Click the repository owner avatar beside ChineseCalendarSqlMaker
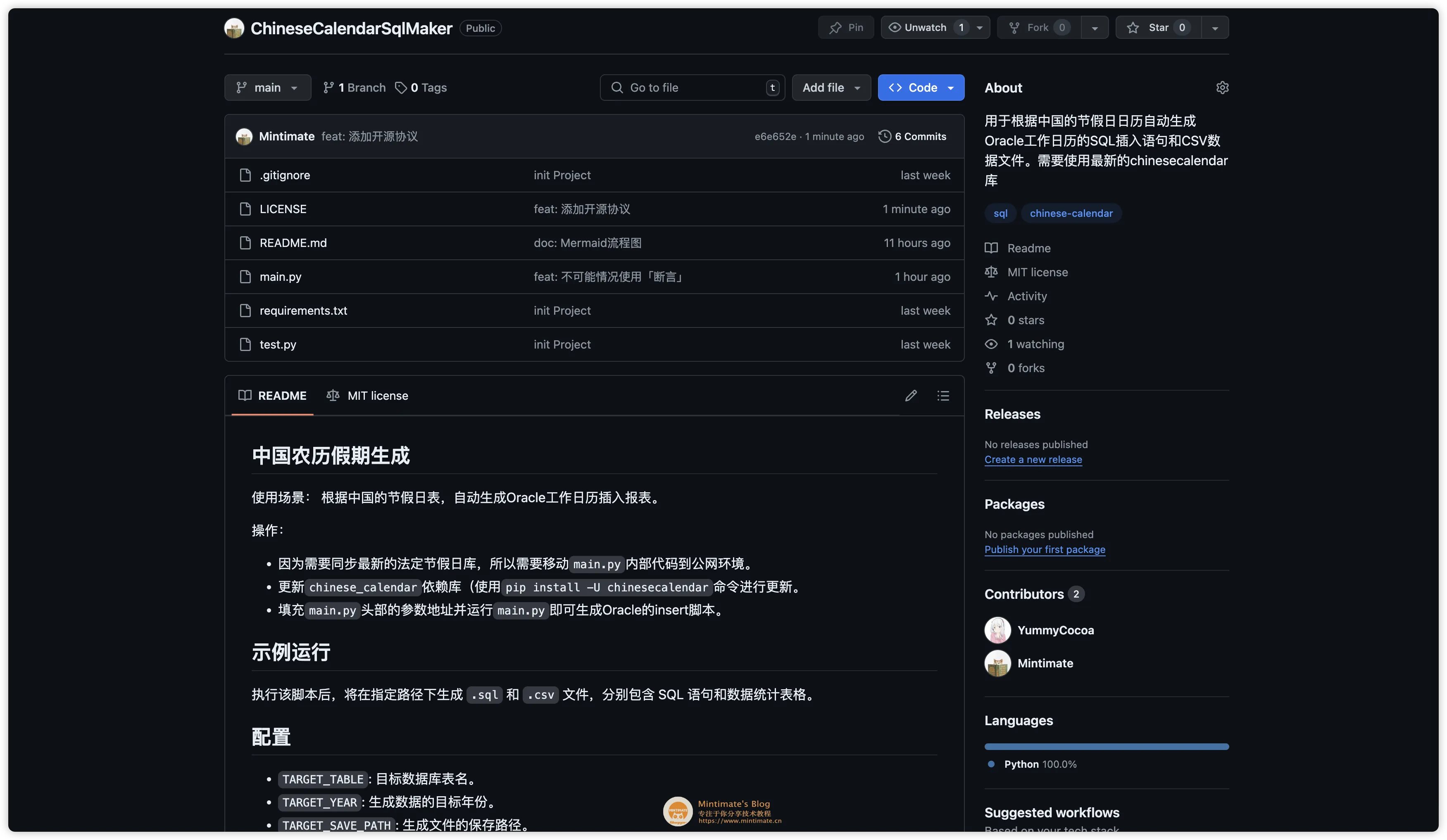 [x=234, y=28]
